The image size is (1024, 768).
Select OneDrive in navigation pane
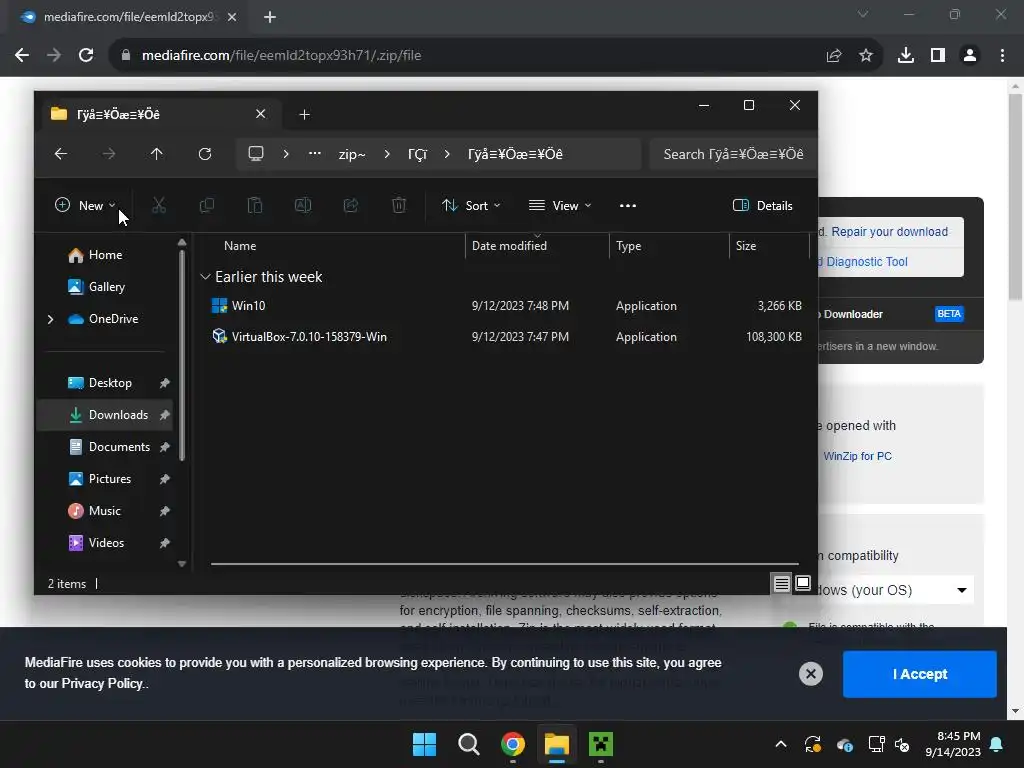(x=104, y=319)
